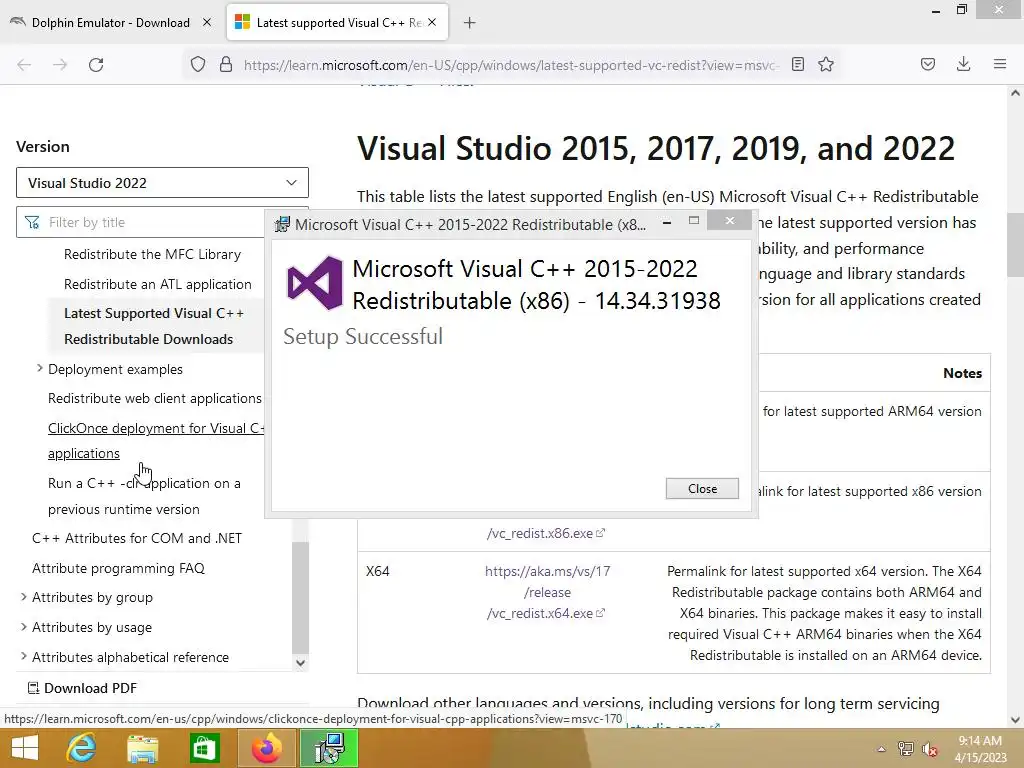This screenshot has height=768, width=1024.
Task: Reload the page with the refresh icon
Action: pos(96,65)
